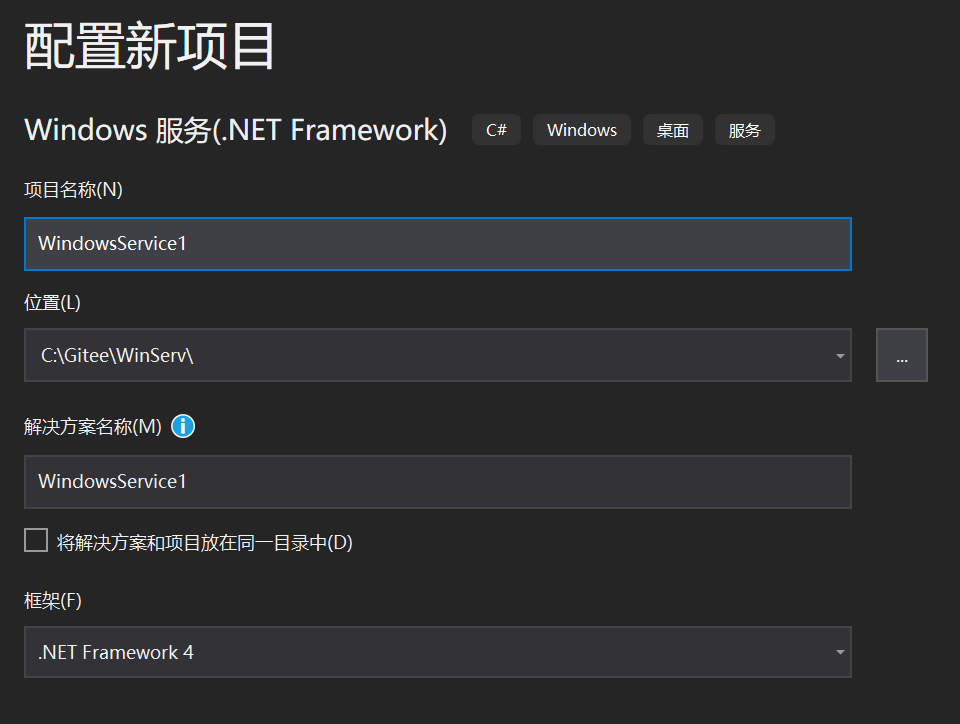This screenshot has height=724, width=960.
Task: Click the Windows tag
Action: coord(582,130)
